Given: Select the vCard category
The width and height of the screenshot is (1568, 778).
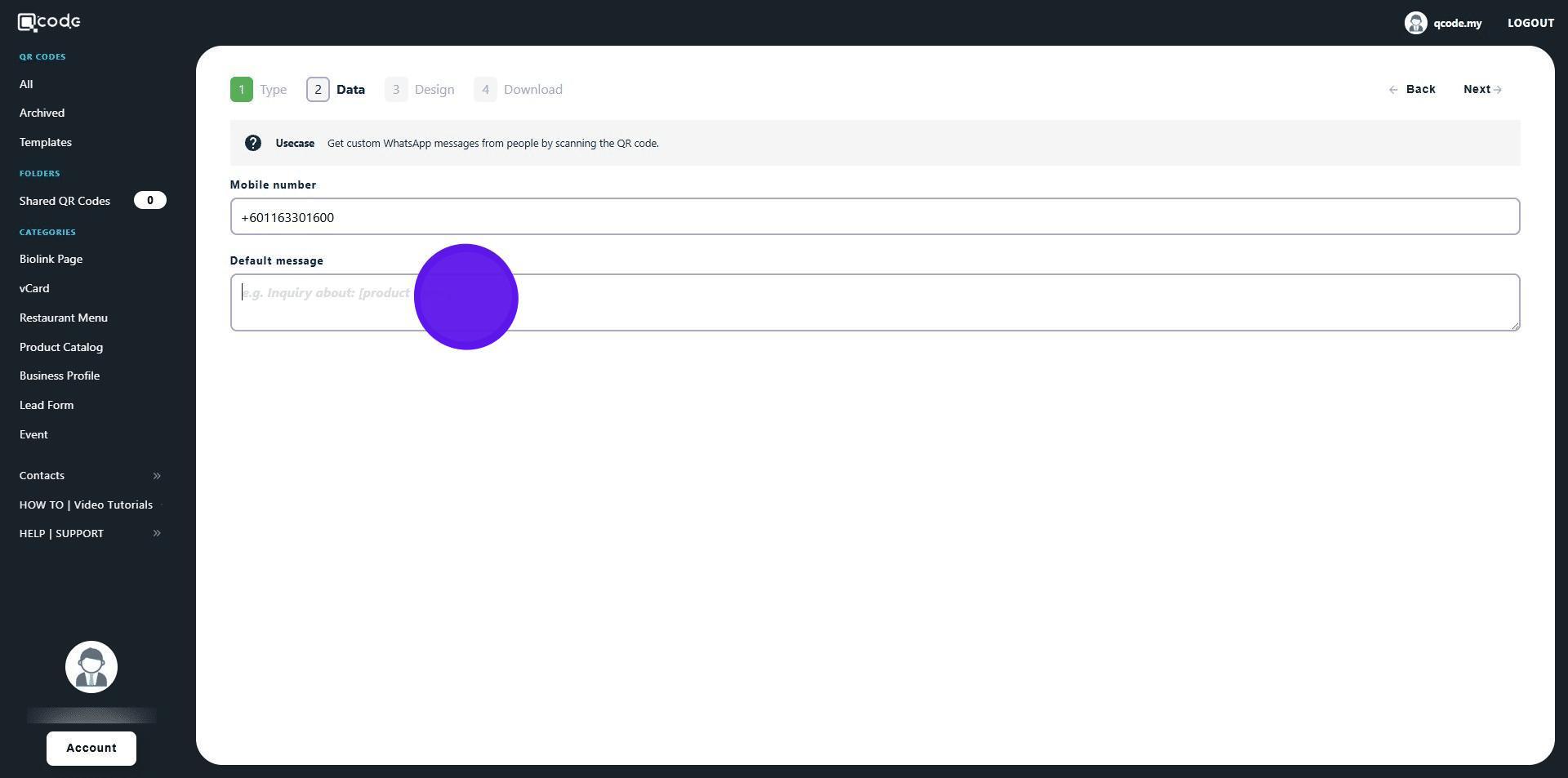Looking at the screenshot, I should click(x=34, y=288).
